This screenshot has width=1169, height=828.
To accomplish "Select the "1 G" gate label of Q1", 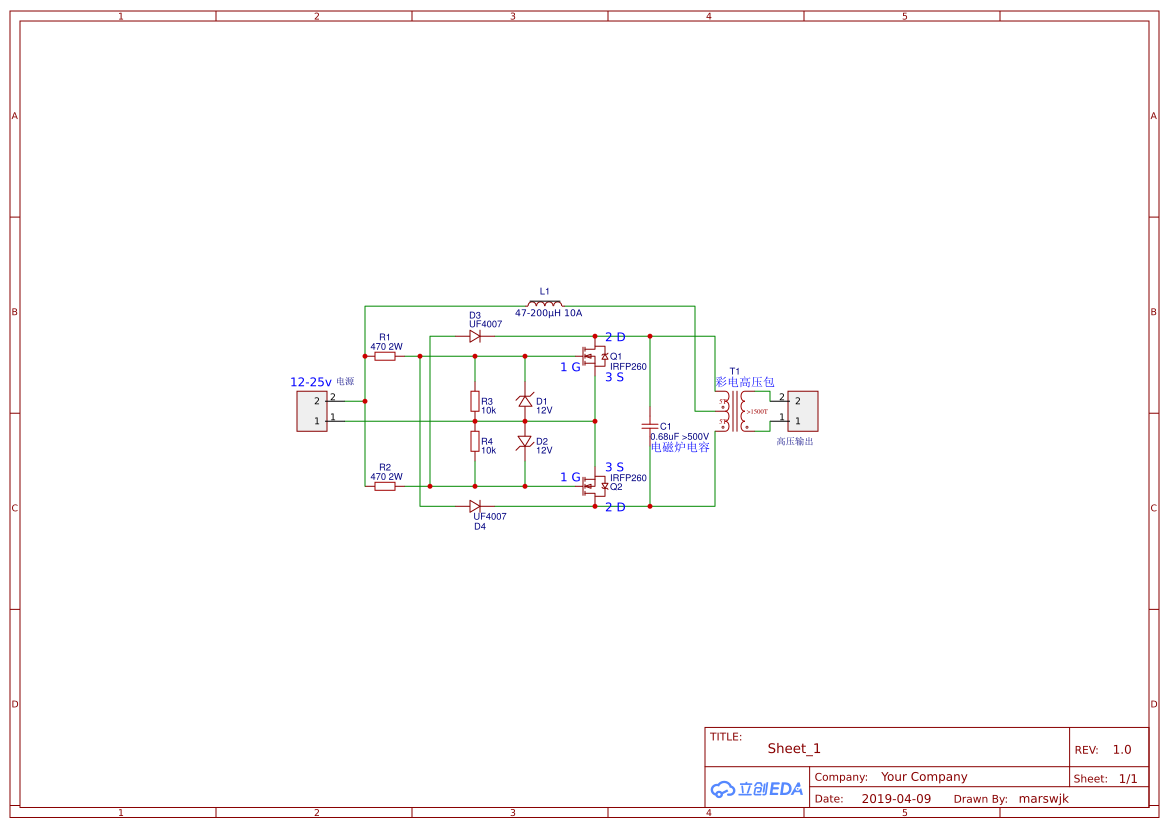I will [570, 367].
